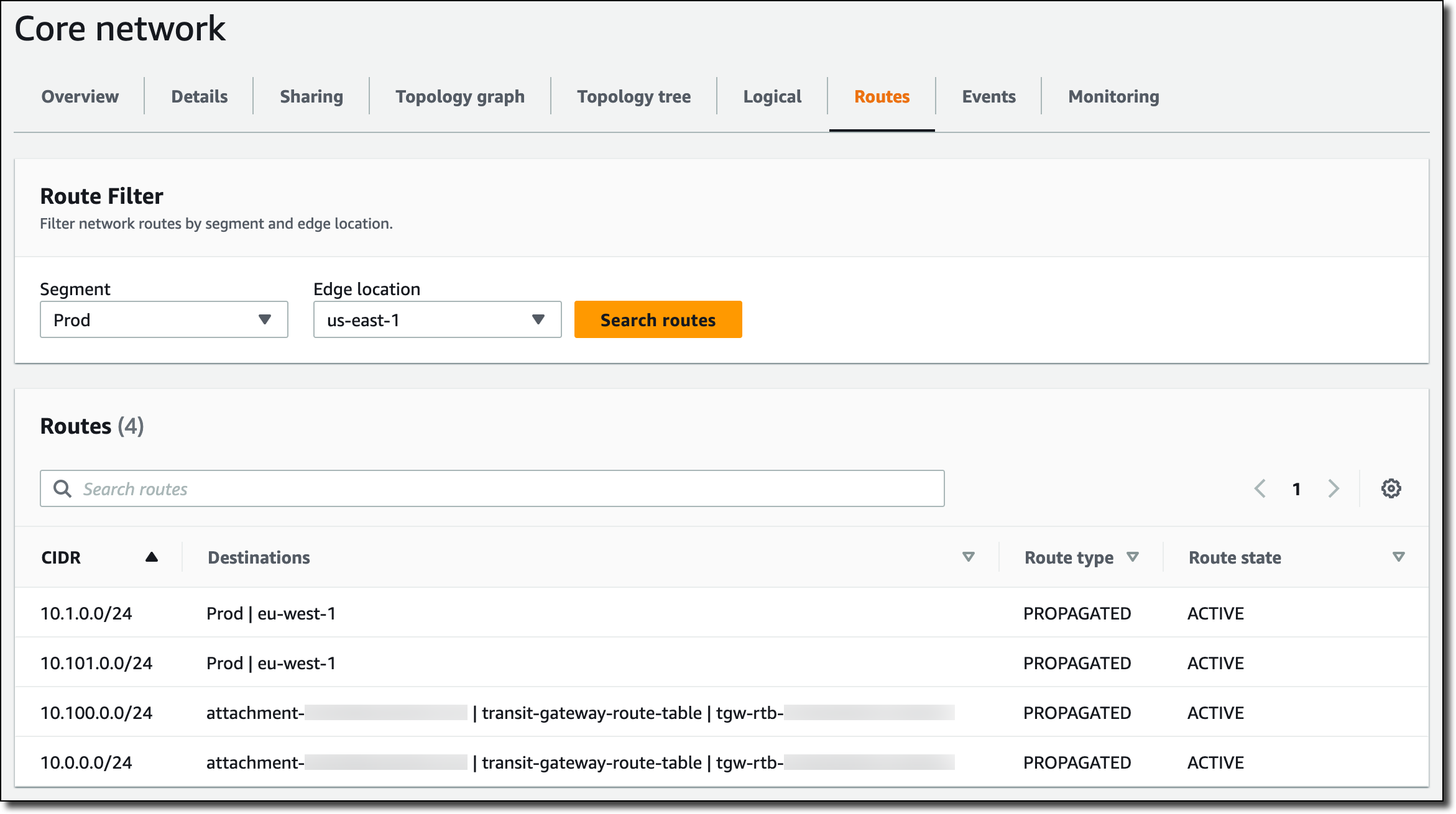This screenshot has height=814, width=1456.
Task: Sort by Route type column arrow
Action: tap(1133, 557)
